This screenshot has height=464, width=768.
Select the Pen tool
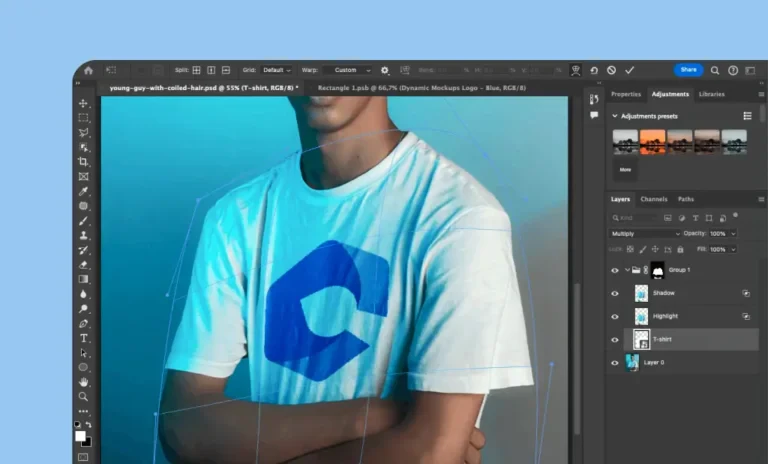(83, 324)
